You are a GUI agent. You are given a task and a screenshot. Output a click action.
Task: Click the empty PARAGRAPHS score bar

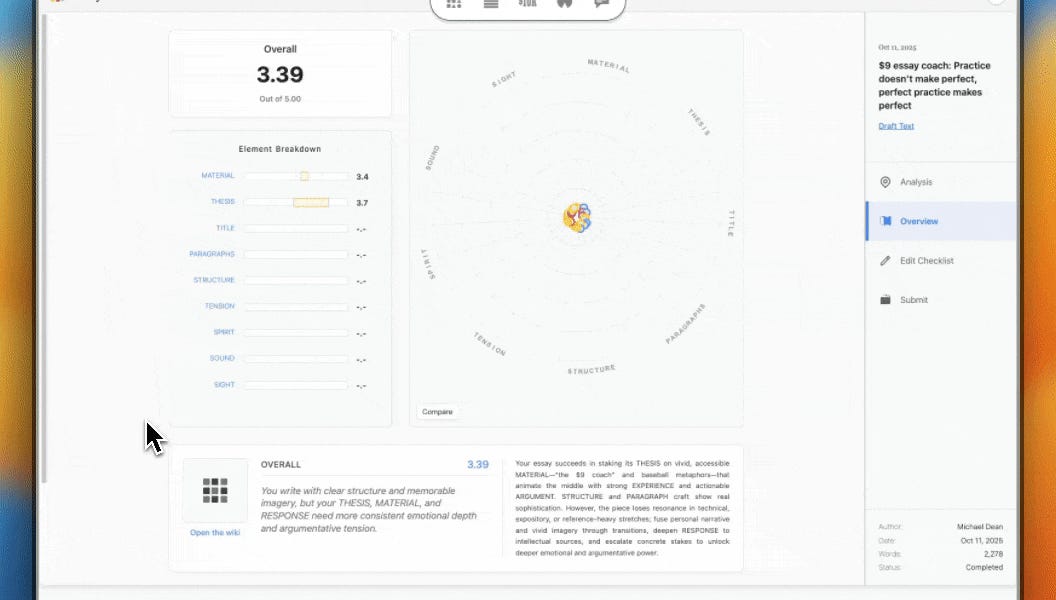click(x=296, y=255)
